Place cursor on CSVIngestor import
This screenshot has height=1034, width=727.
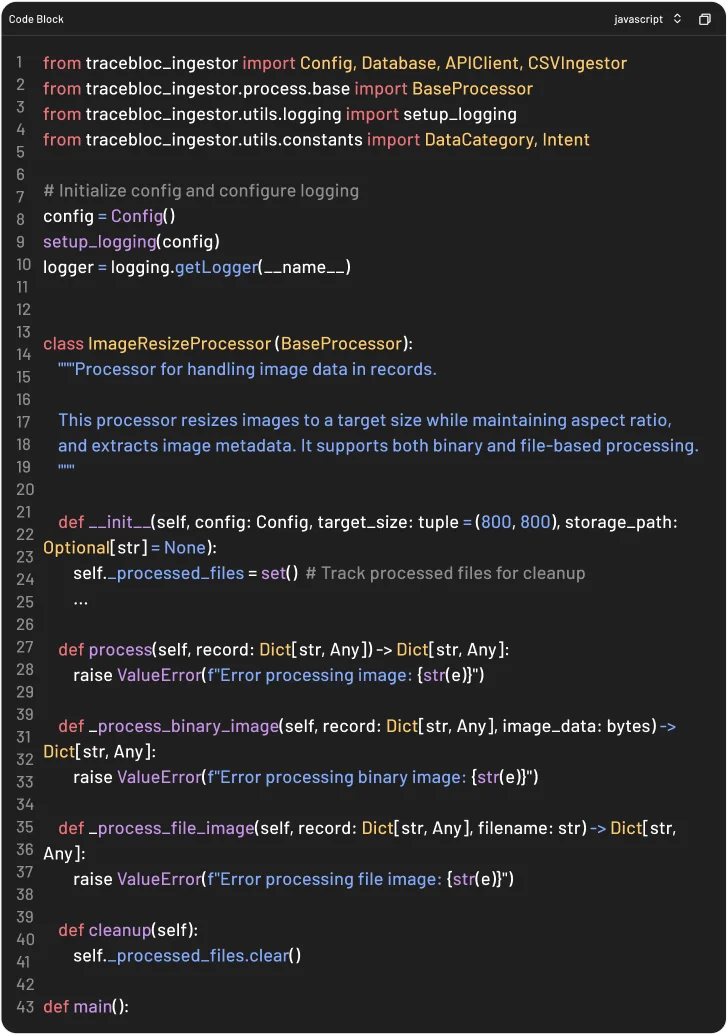(577, 63)
